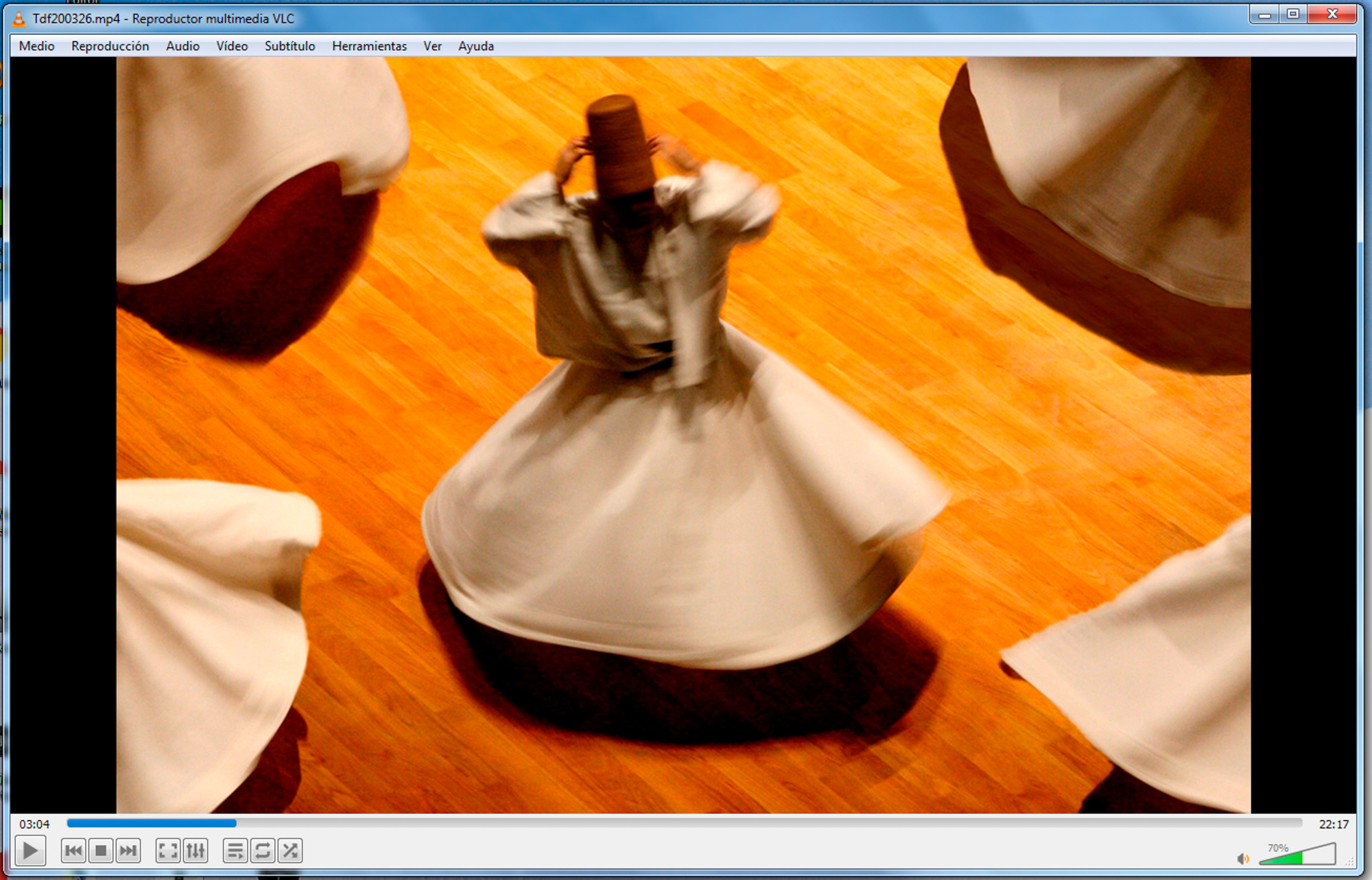Open the Ayuda menu
This screenshot has width=1372, height=880.
click(475, 46)
